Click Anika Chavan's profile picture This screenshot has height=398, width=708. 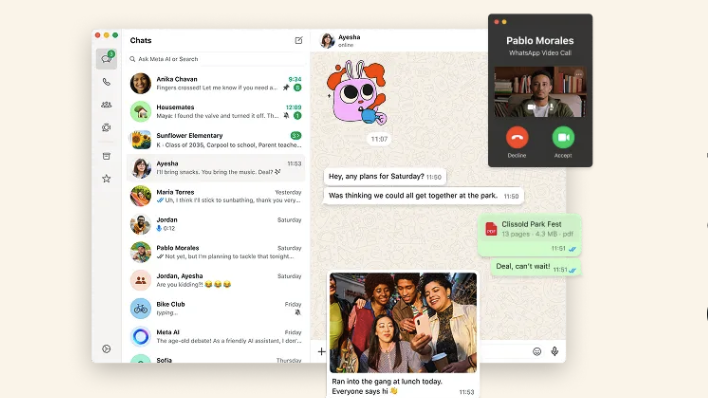click(140, 84)
